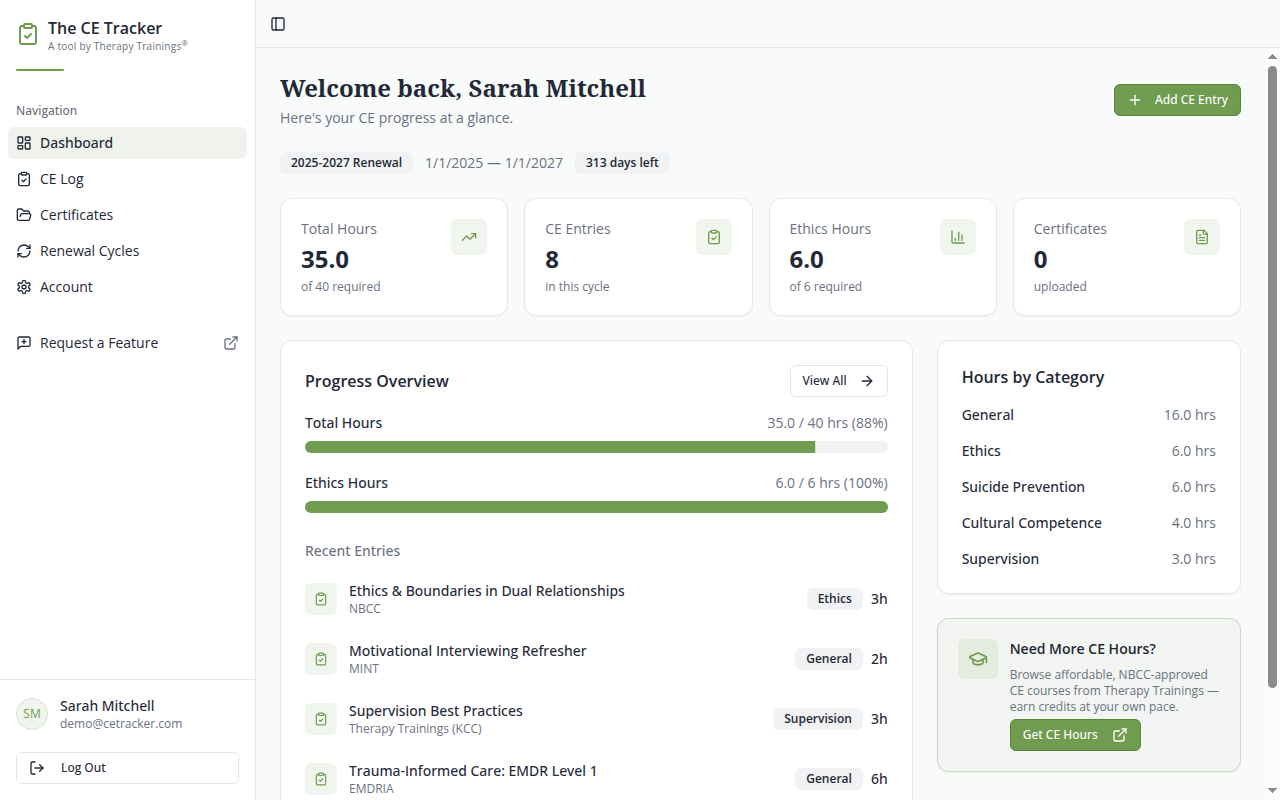Click the graduation cap icon
1280x800 pixels.
tap(978, 659)
